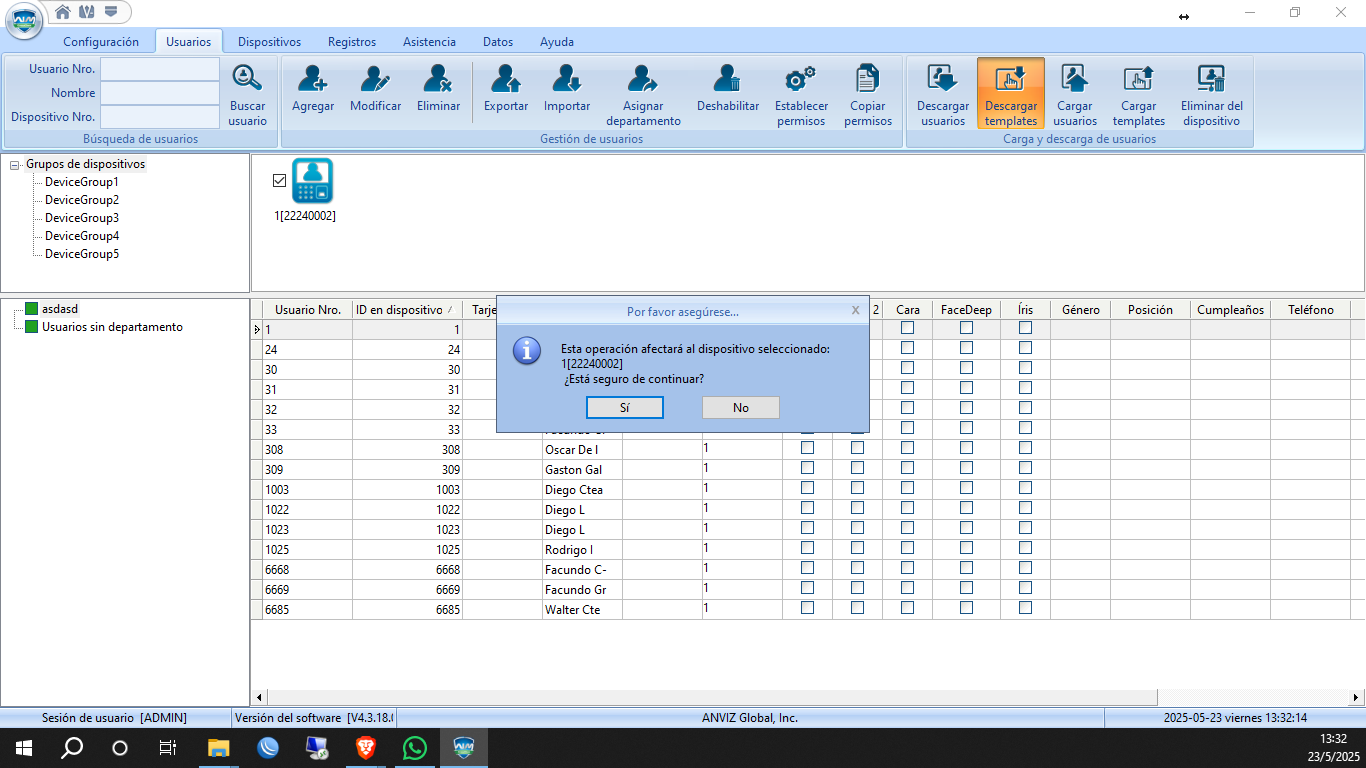
Task: Toggle Íris checkbox for user 6685
Action: coord(1025,608)
